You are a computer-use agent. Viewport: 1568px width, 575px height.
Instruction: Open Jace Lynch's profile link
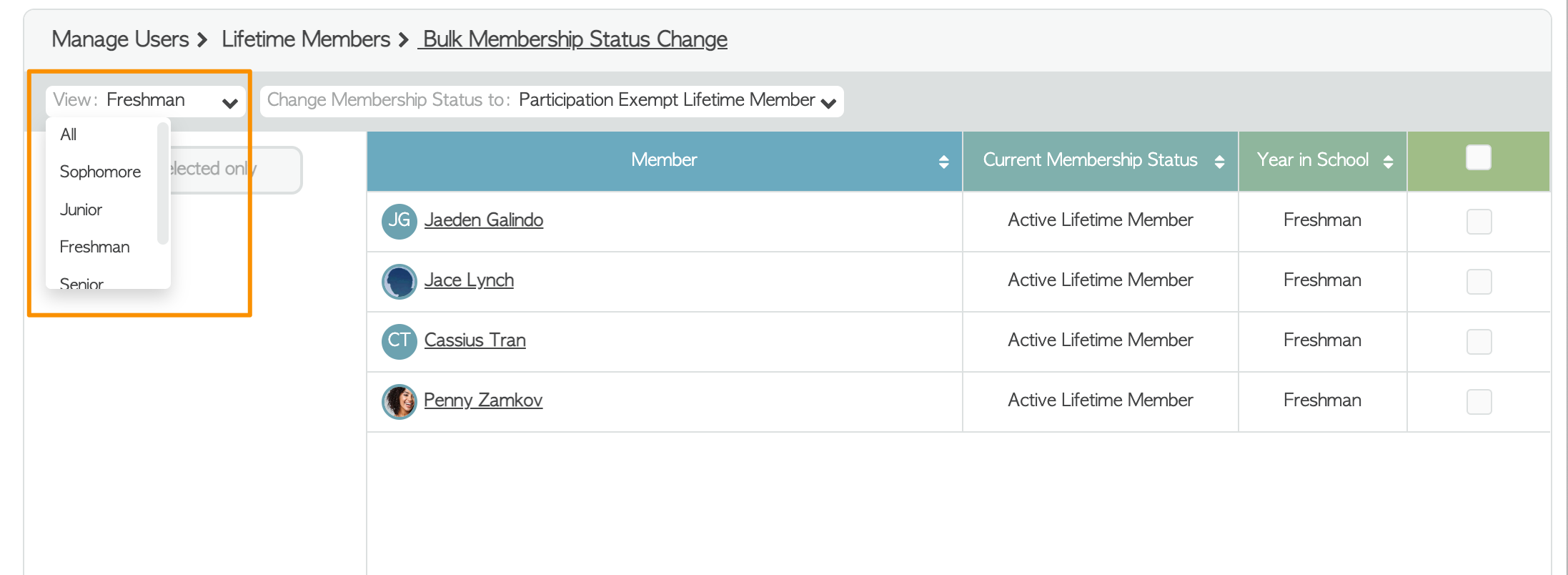click(469, 280)
